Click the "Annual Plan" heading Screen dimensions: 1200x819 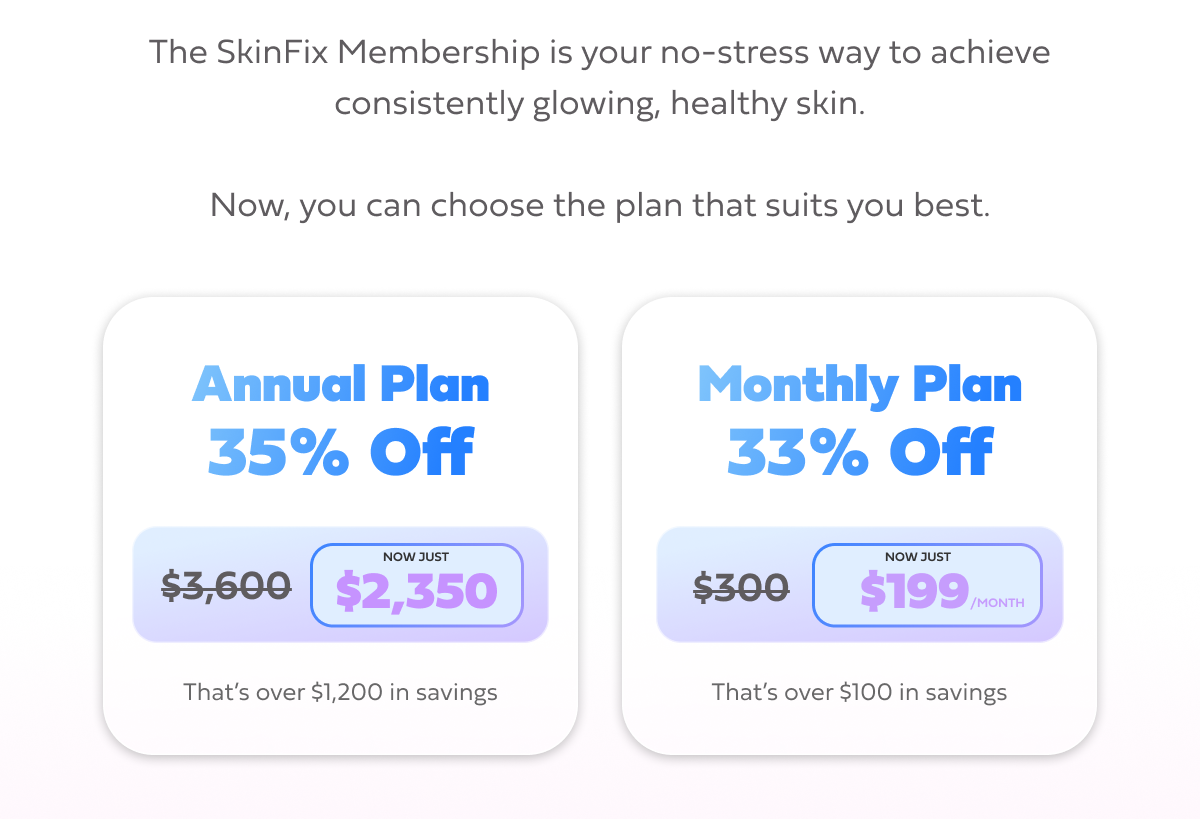click(x=340, y=385)
